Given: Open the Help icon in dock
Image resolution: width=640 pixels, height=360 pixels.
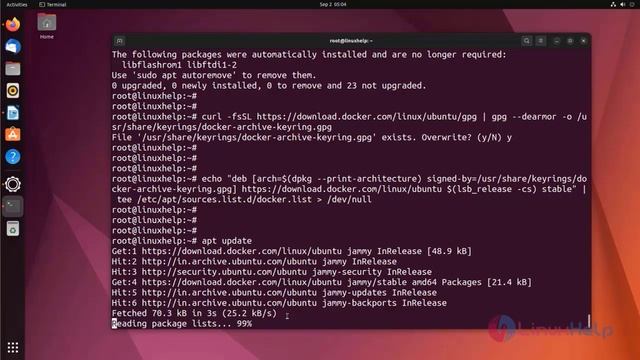Looking at the screenshot, I should [x=13, y=157].
